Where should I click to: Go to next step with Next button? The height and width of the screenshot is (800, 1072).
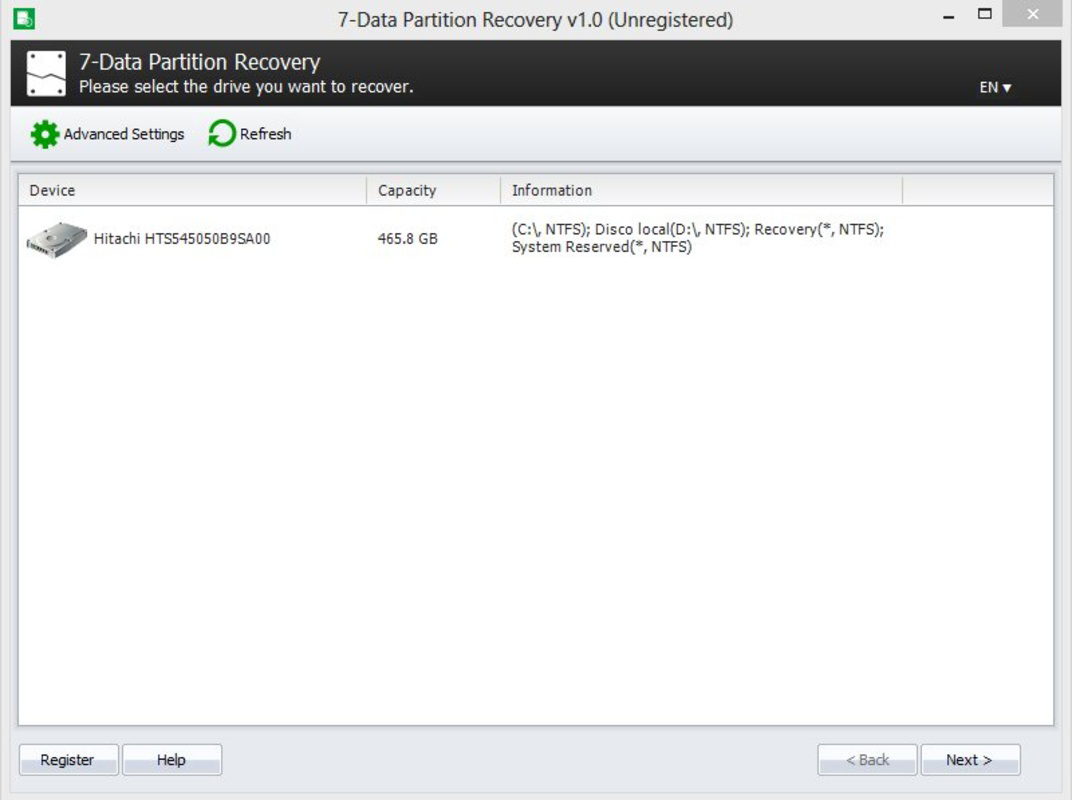coord(970,760)
